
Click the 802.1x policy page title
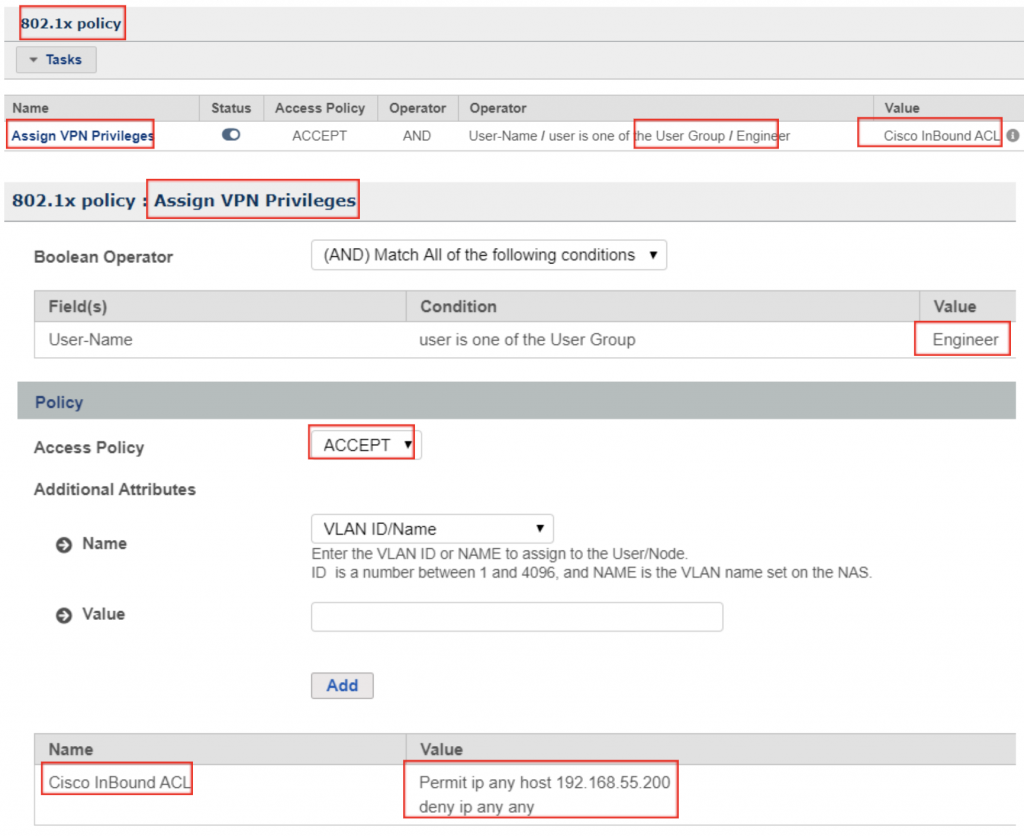click(x=70, y=23)
